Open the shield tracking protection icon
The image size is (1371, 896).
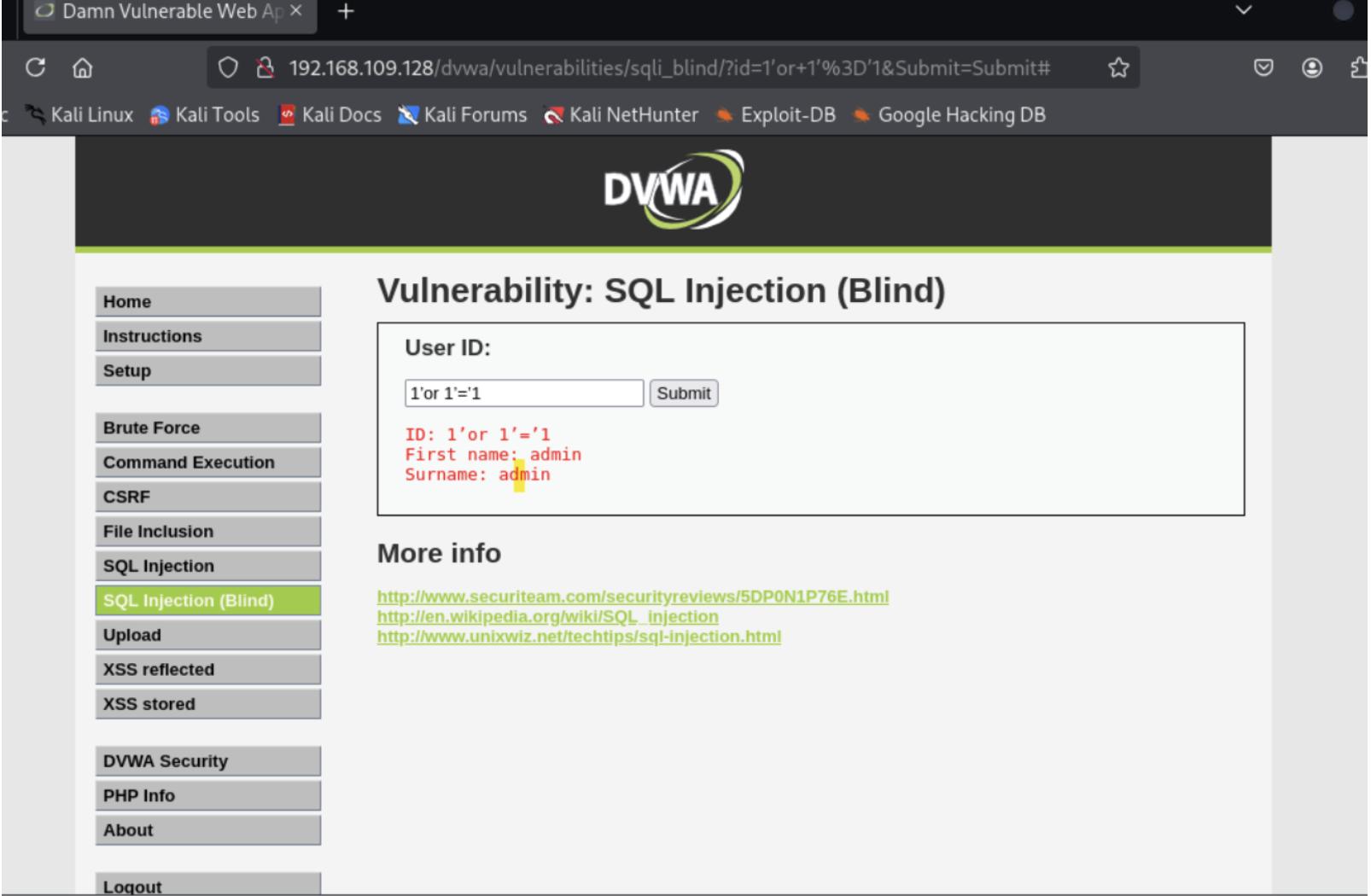(x=228, y=67)
